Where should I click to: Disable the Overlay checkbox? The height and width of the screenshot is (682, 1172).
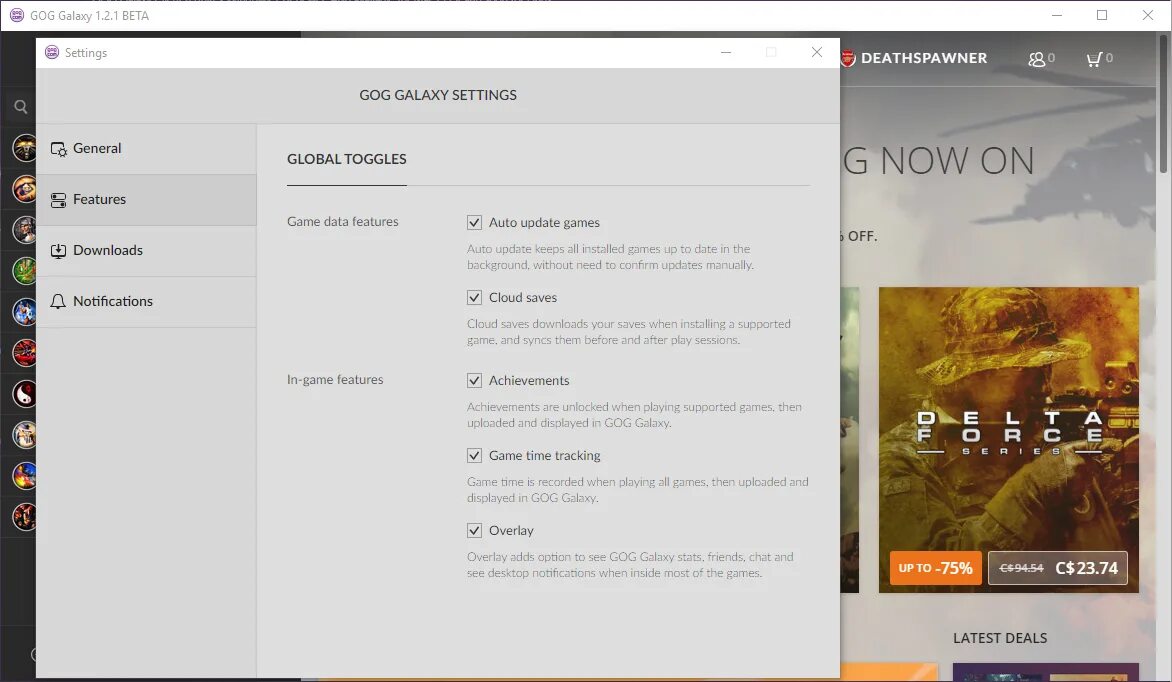pos(474,530)
